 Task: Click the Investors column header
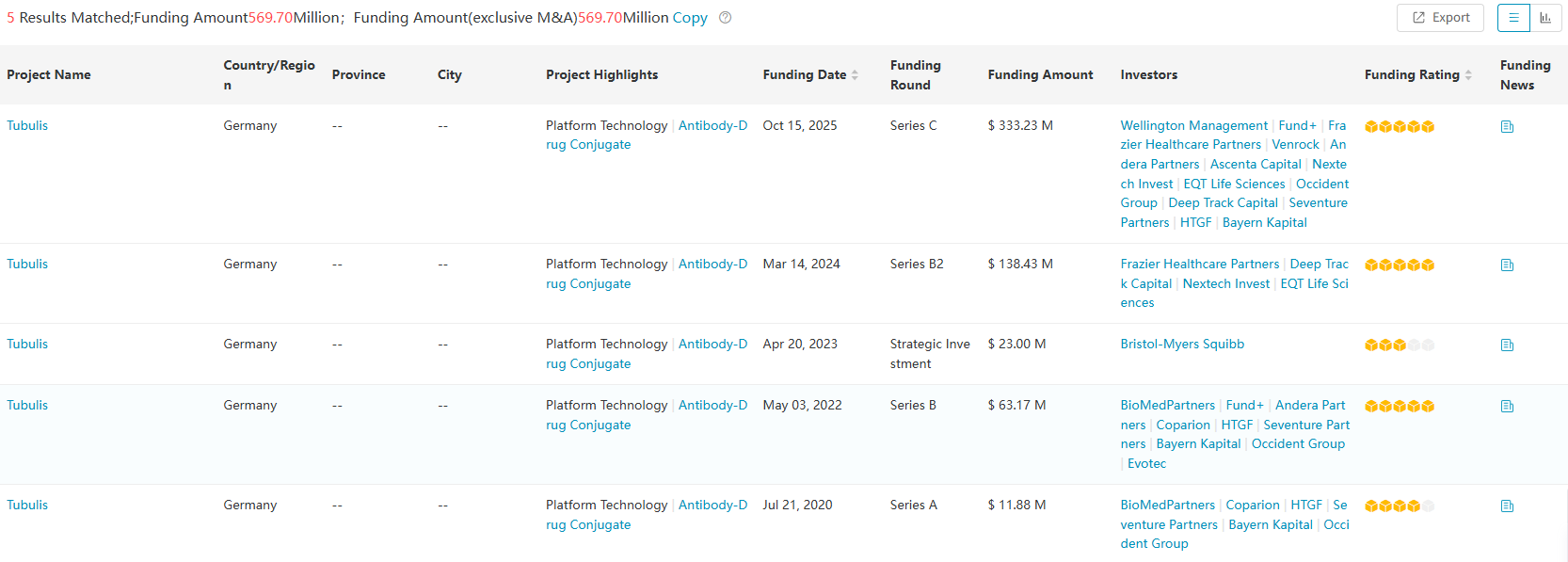(1148, 74)
